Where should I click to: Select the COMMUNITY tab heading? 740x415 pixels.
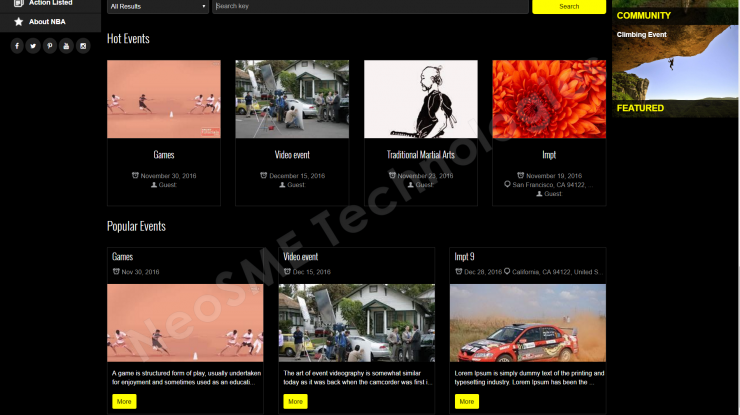pos(644,16)
